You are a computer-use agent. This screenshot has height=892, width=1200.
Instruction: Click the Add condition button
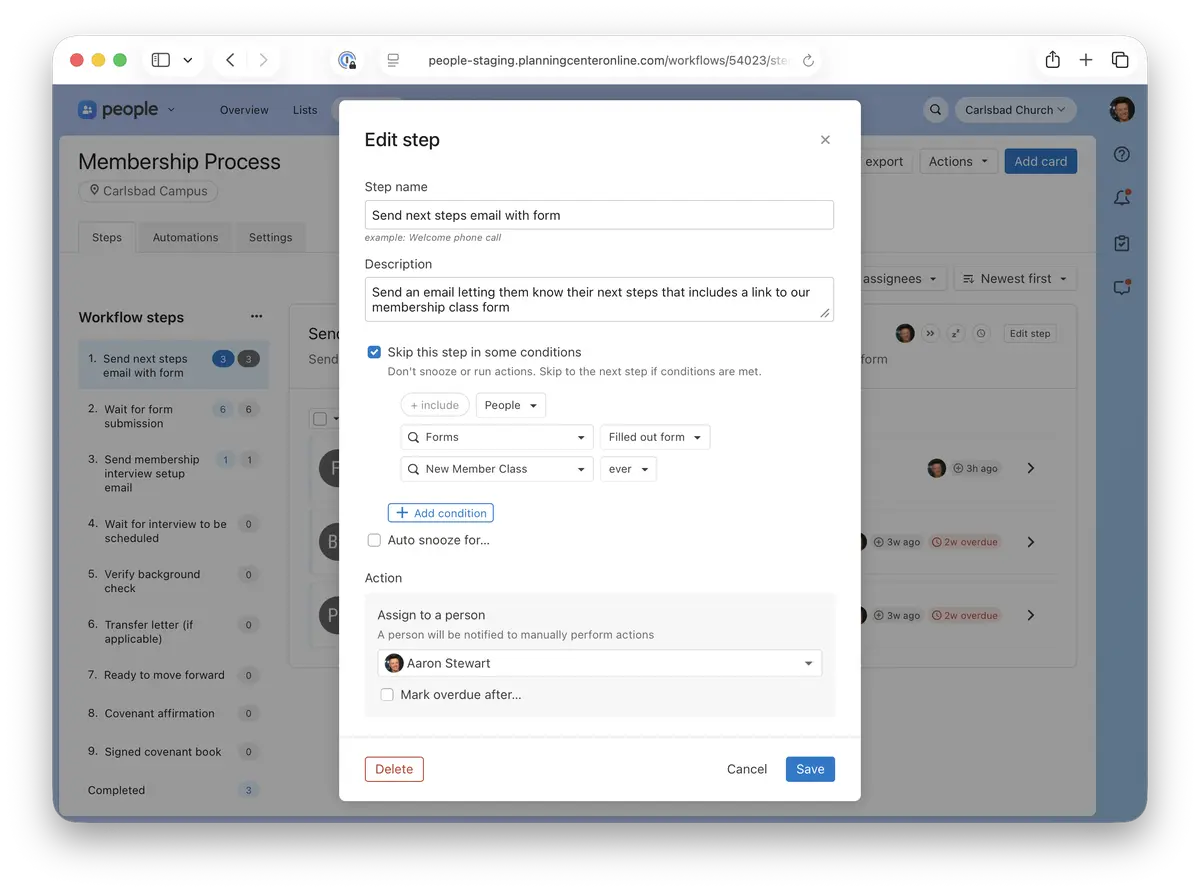click(x=441, y=513)
